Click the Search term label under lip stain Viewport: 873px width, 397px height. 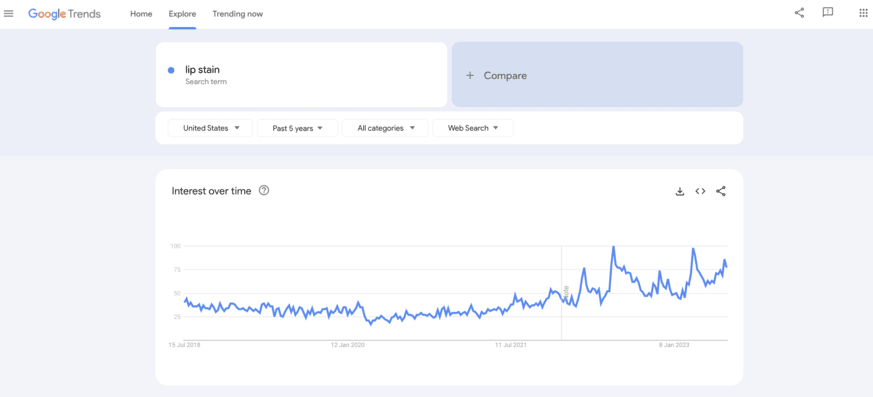pyautogui.click(x=206, y=82)
